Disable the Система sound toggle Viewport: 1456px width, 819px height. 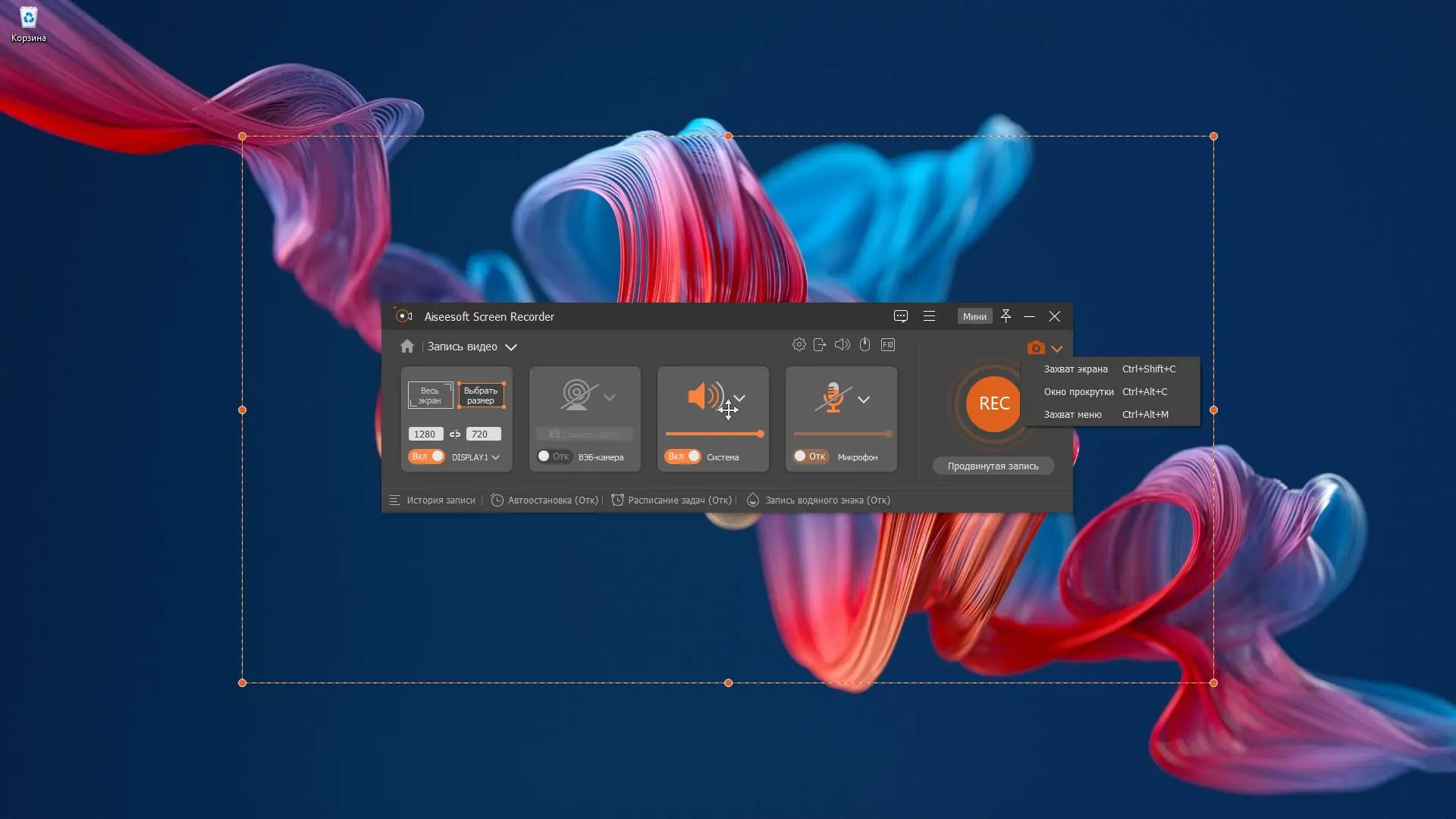pos(682,457)
